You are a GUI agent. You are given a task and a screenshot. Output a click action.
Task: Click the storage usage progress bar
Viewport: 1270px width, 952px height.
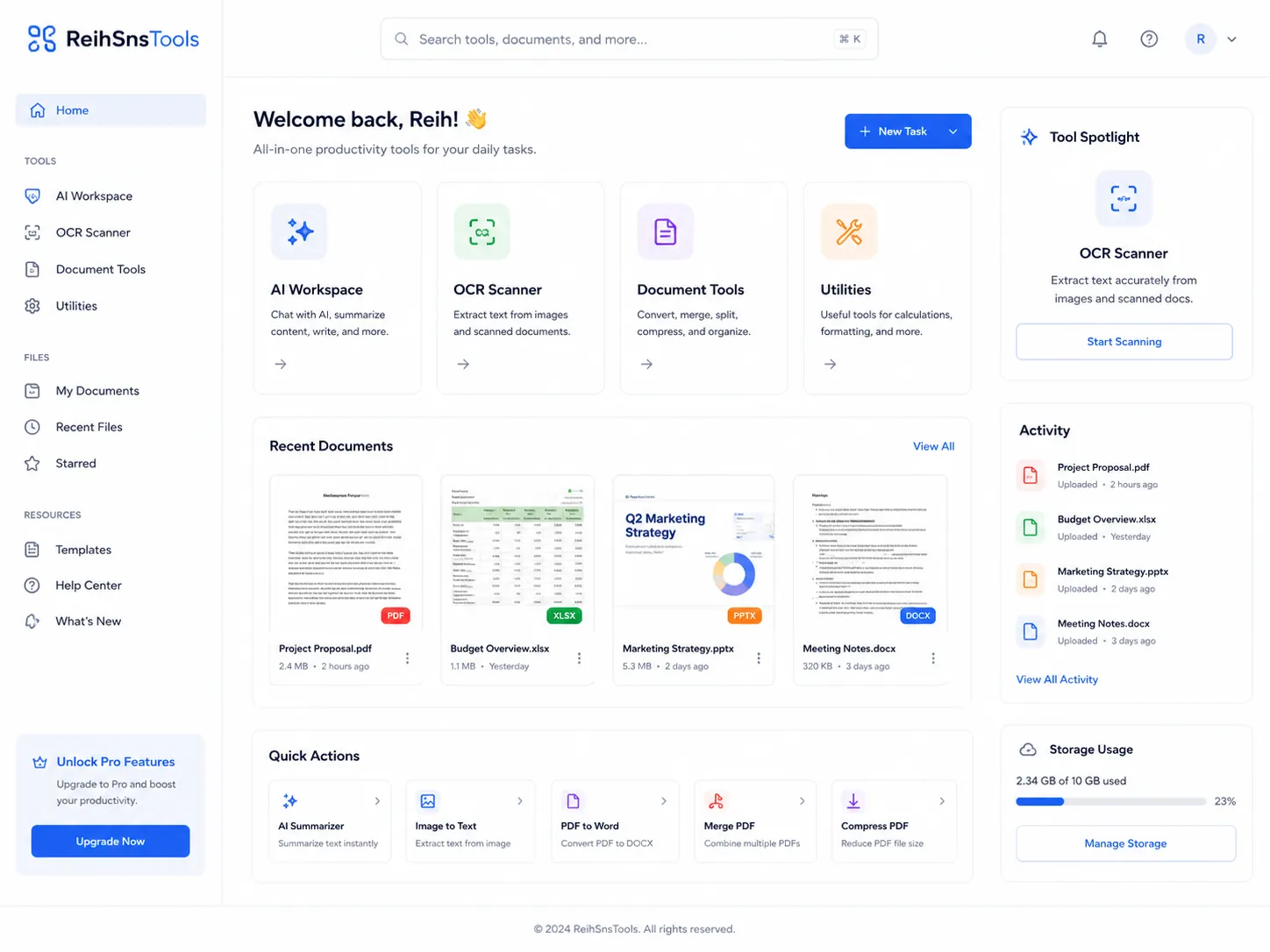tap(1110, 801)
